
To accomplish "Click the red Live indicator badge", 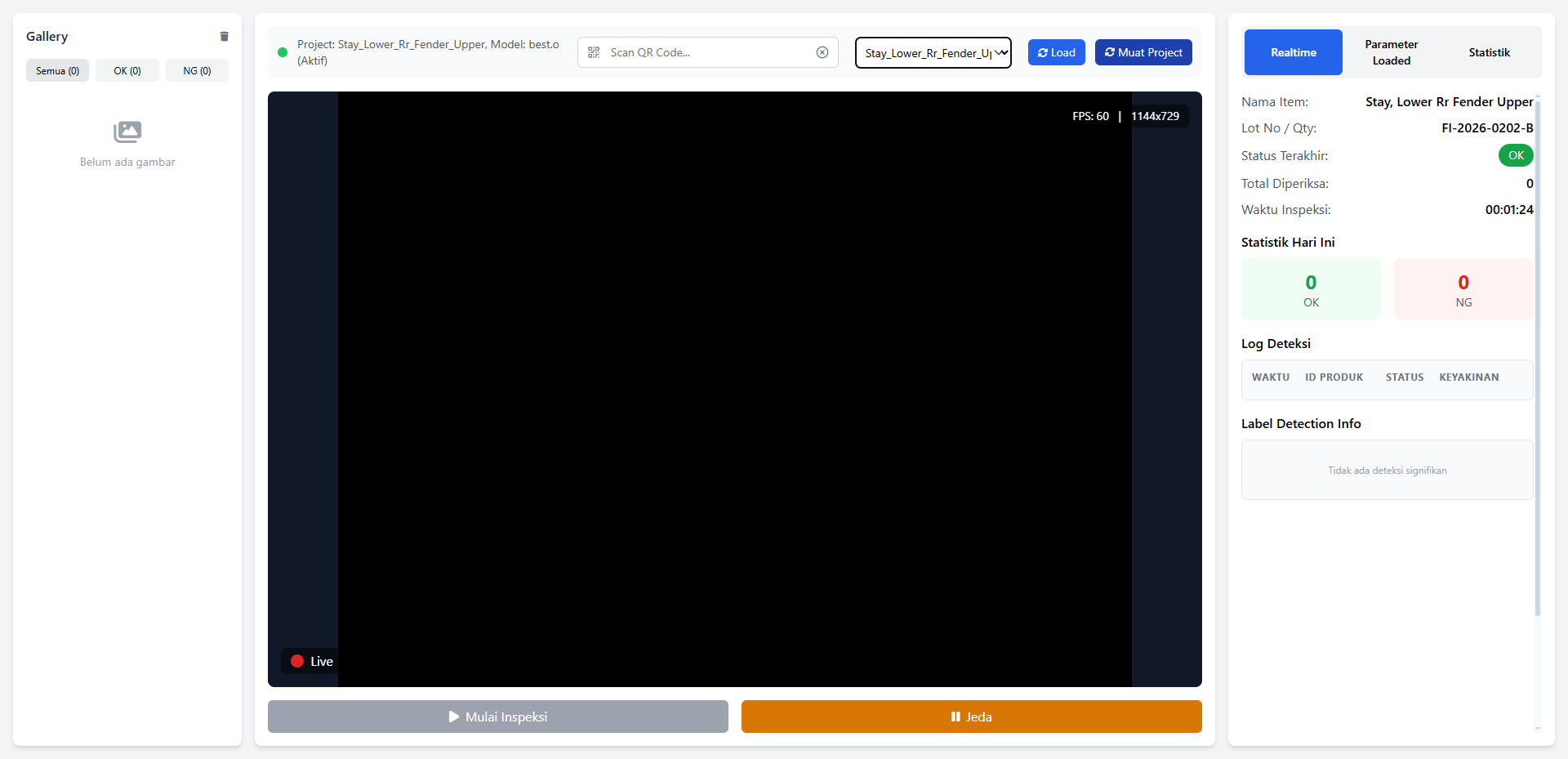I will click(311, 661).
